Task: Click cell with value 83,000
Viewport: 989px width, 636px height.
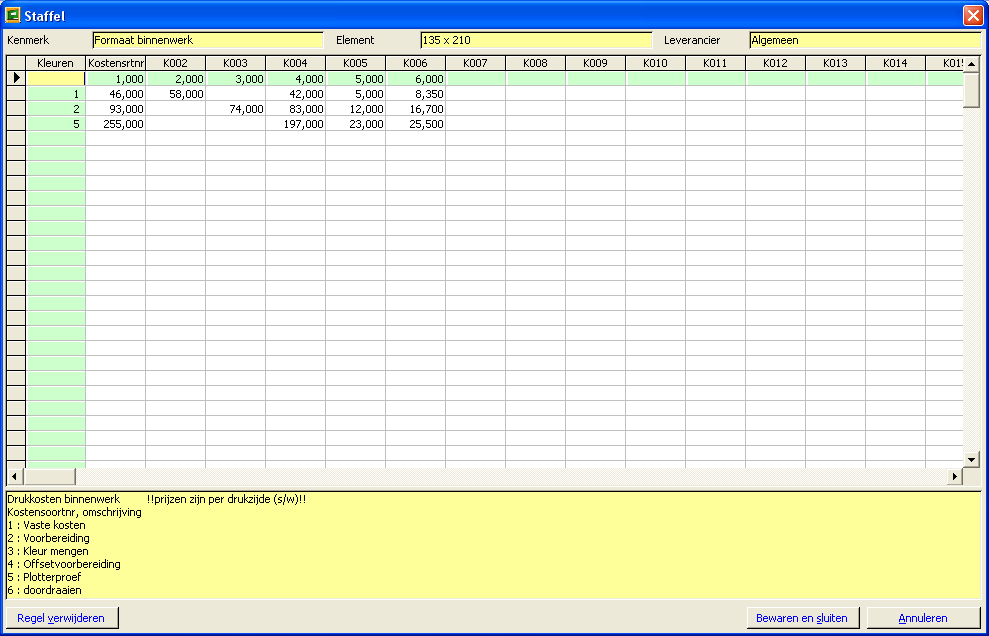Action: pos(295,109)
